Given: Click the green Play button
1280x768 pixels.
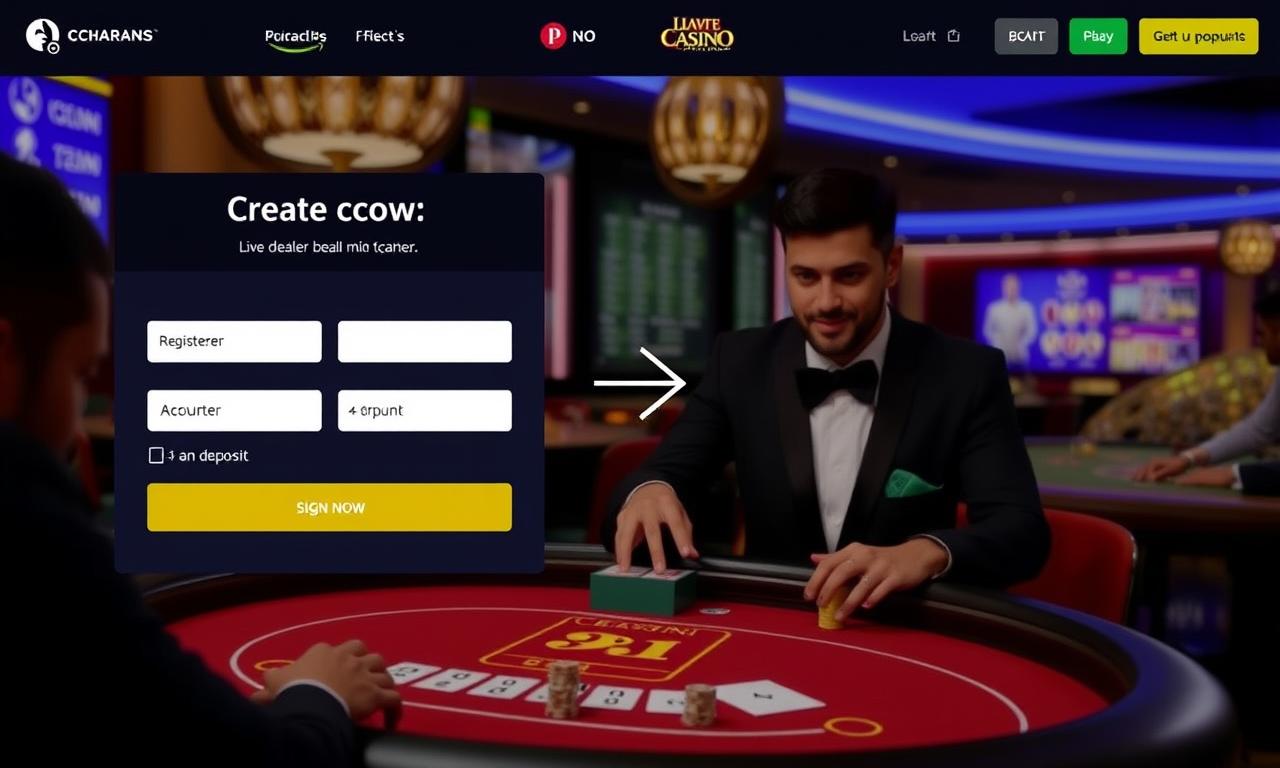Looking at the screenshot, I should [1098, 36].
